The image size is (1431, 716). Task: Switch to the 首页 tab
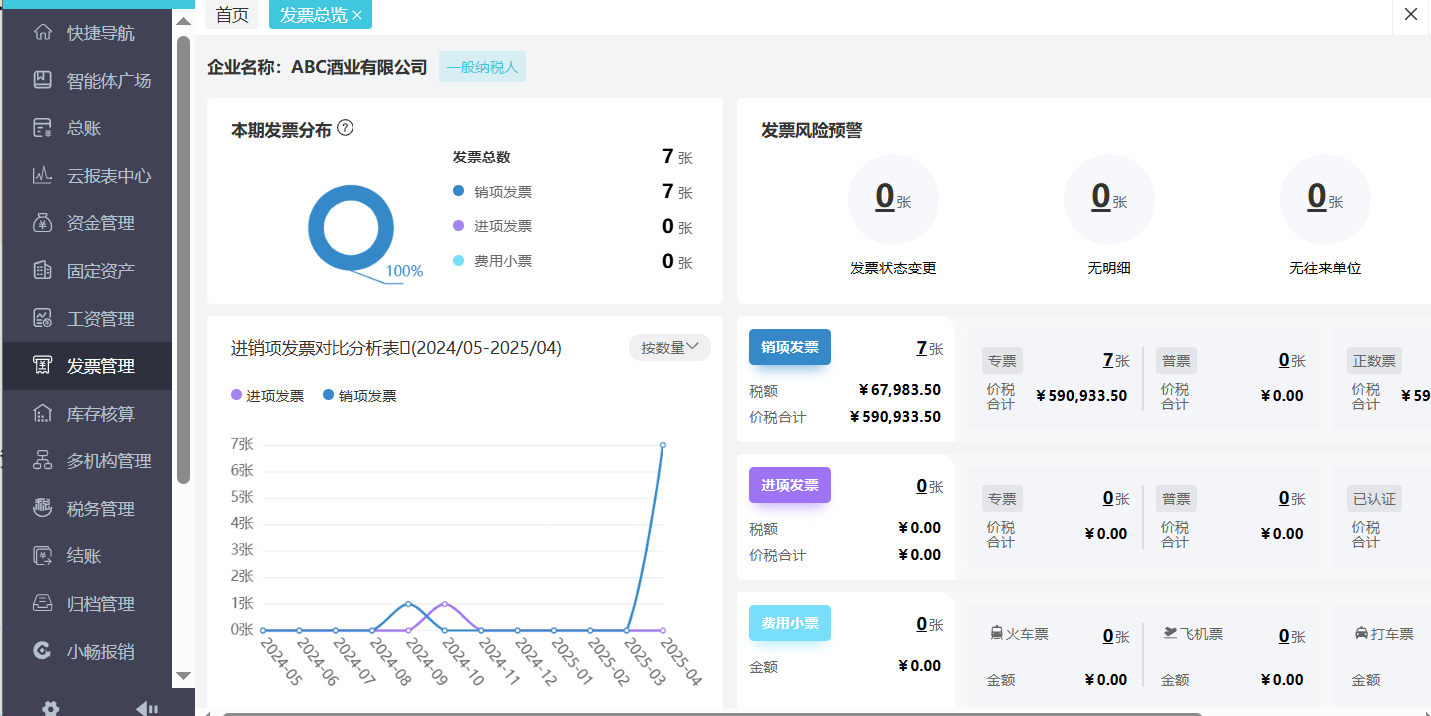pyautogui.click(x=232, y=15)
